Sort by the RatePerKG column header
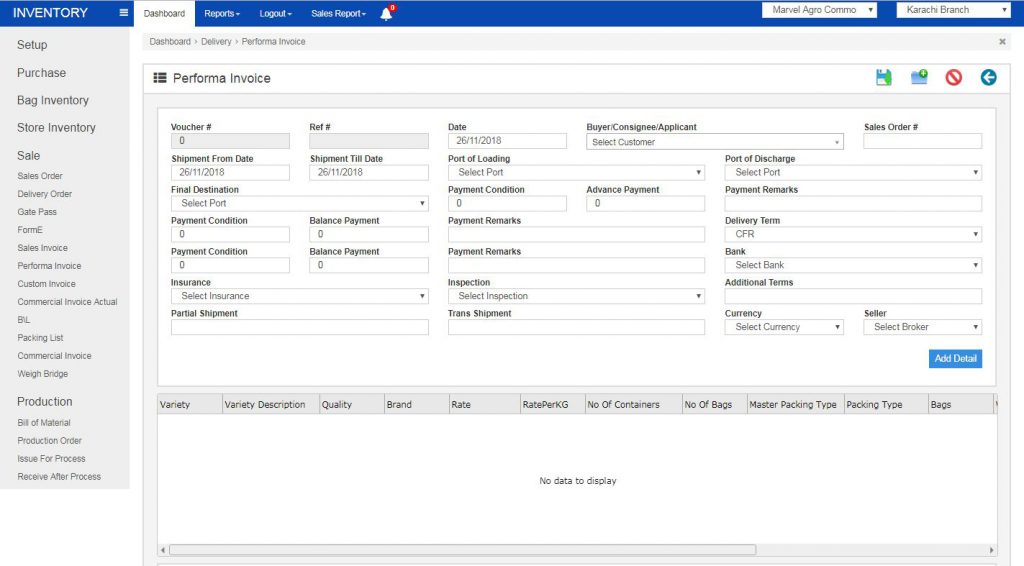 coord(552,405)
